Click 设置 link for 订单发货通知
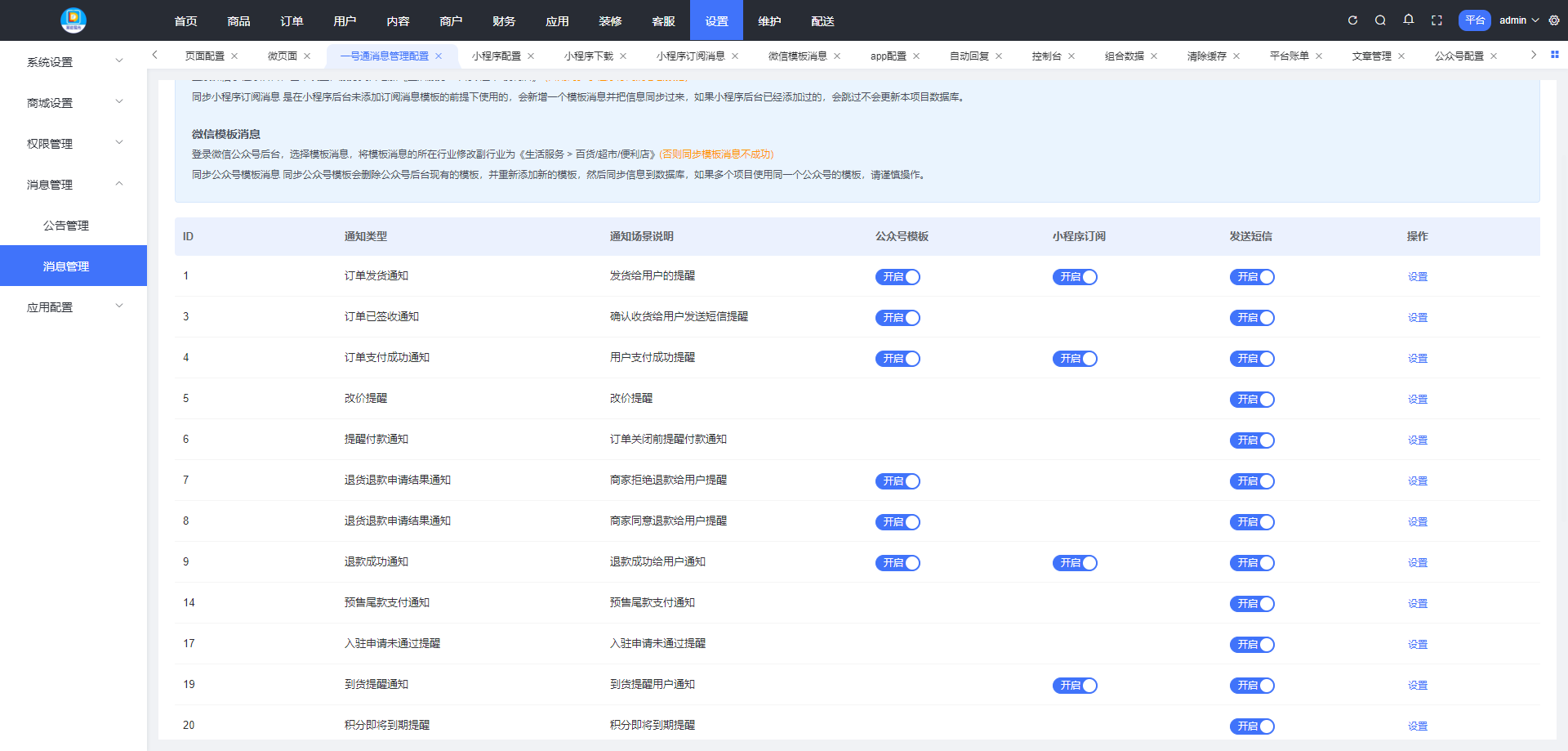The height and width of the screenshot is (751, 1568). click(x=1417, y=277)
